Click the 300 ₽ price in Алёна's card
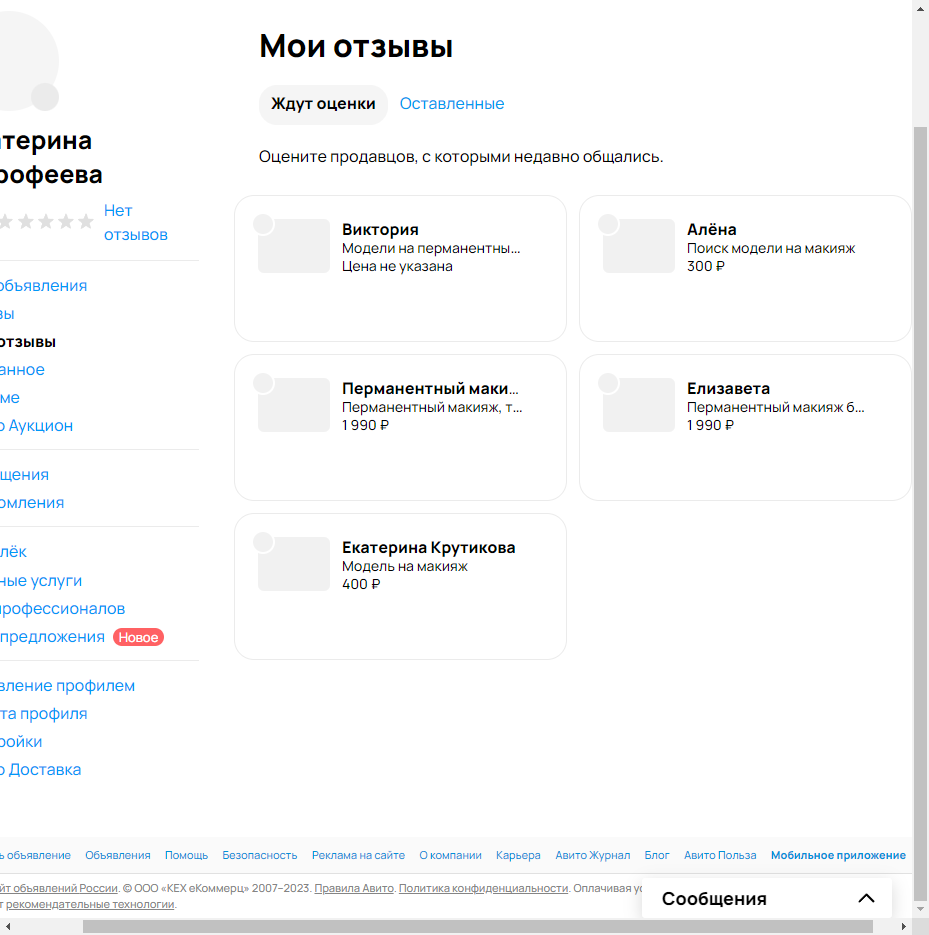929x935 pixels. pyautogui.click(x=705, y=267)
